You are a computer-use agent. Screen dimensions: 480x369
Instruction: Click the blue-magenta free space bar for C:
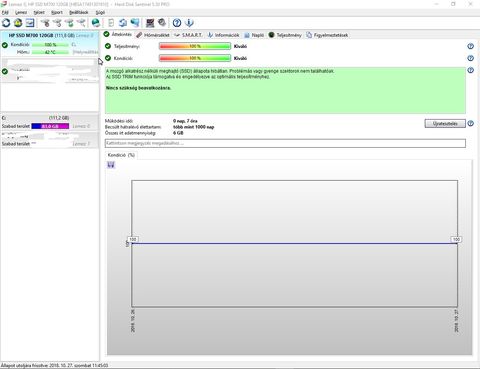coord(50,126)
